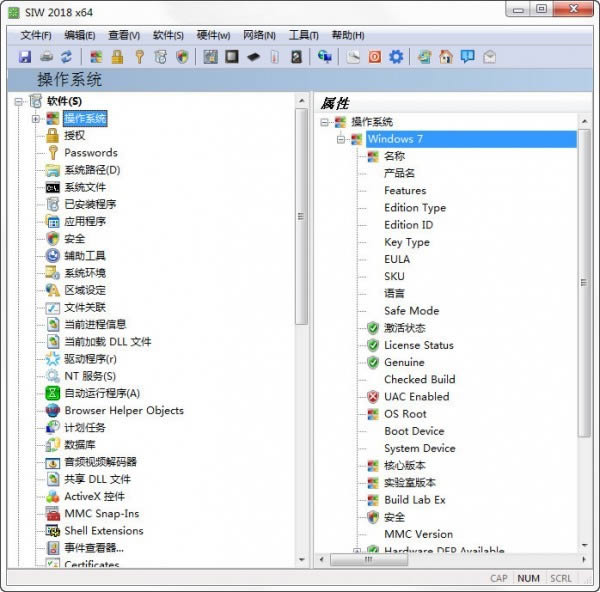Collapse the Windows 7 properties node
Image resolution: width=600 pixels, height=592 pixels.
(341, 139)
